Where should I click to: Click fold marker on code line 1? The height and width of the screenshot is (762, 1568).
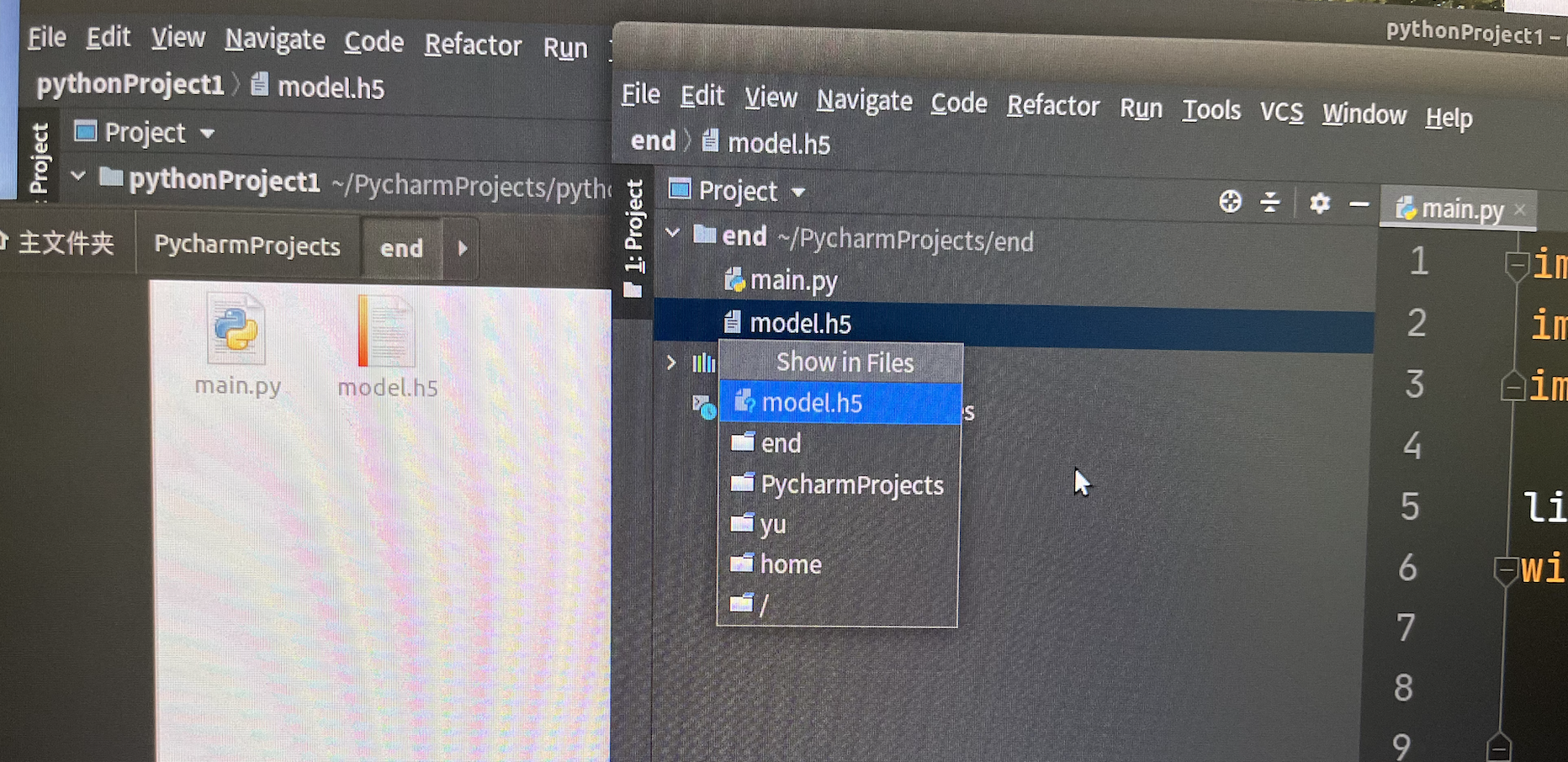click(x=1516, y=266)
